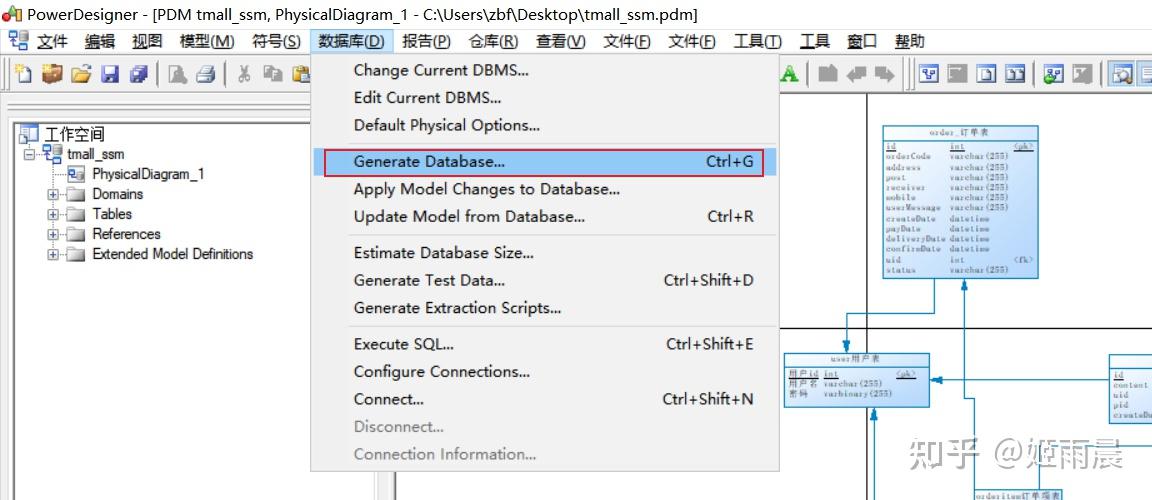Screen dimensions: 1152x500
Task: Open a file with the folder icon
Action: point(81,74)
